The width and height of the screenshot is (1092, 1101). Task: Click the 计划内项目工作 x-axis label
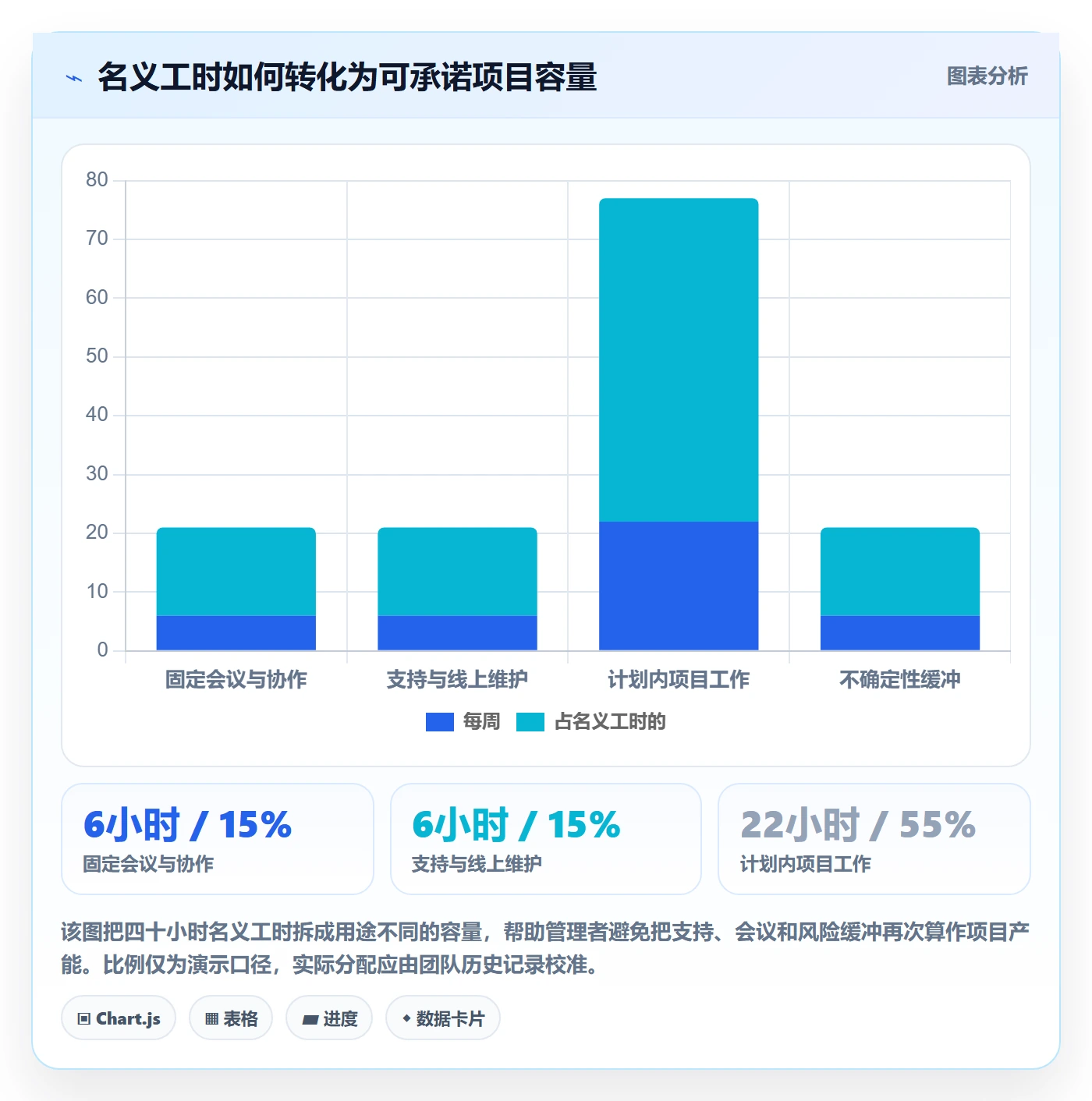pyautogui.click(x=679, y=680)
